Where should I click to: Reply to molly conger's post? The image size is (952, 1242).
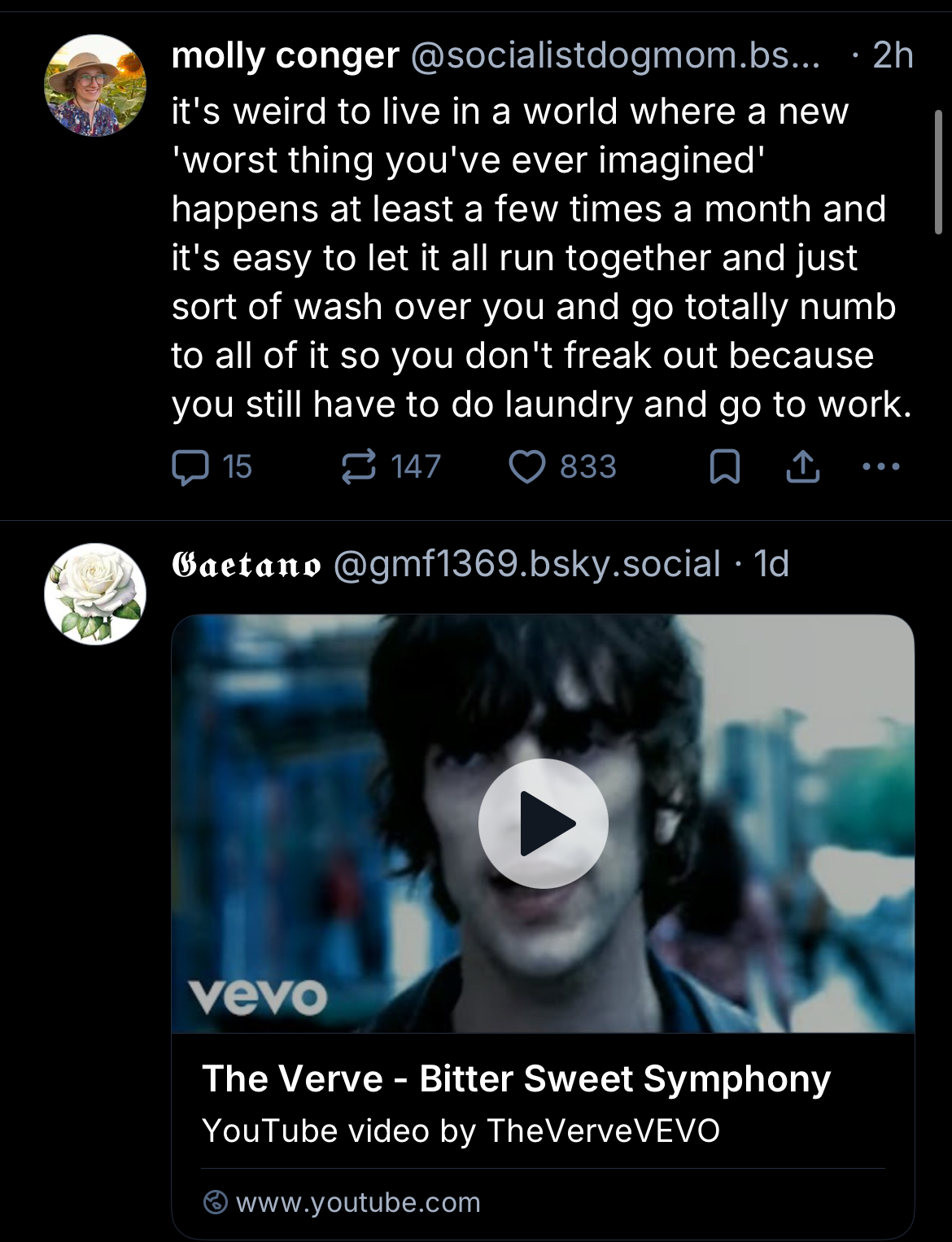pos(190,468)
